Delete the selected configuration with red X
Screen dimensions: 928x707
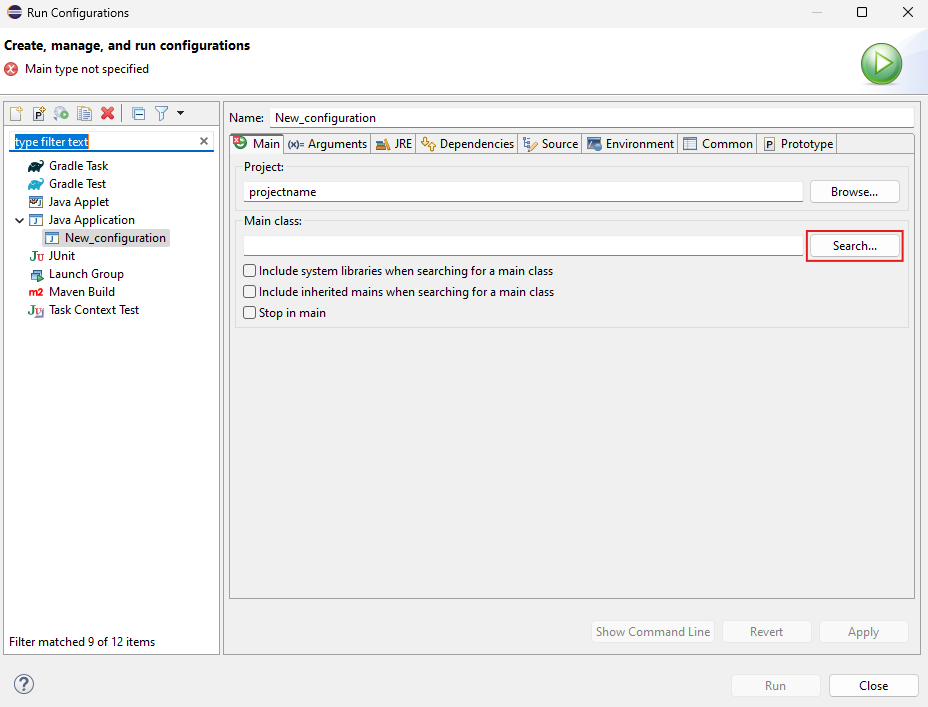(107, 114)
